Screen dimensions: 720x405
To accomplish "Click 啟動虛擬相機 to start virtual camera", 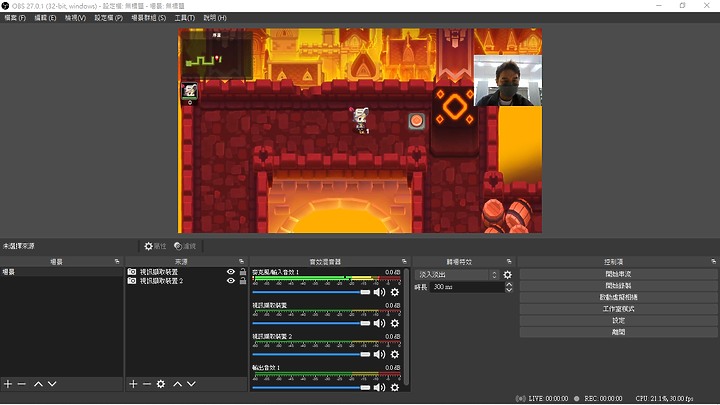I will point(619,298).
